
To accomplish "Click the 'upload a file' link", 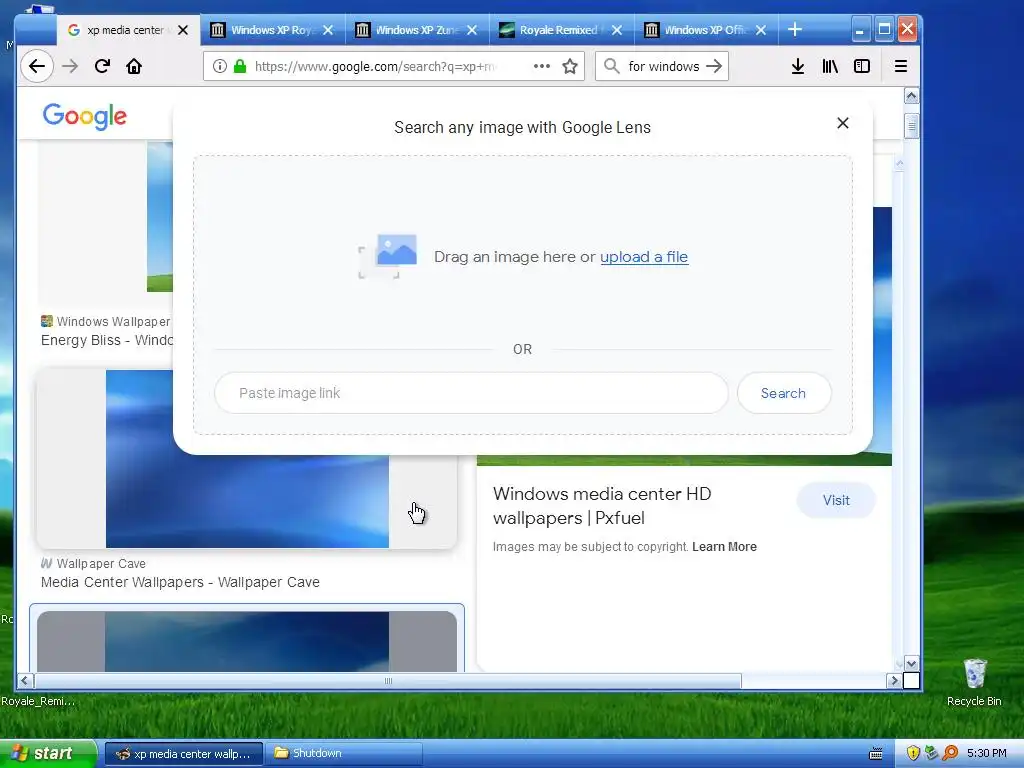I will pos(644,257).
